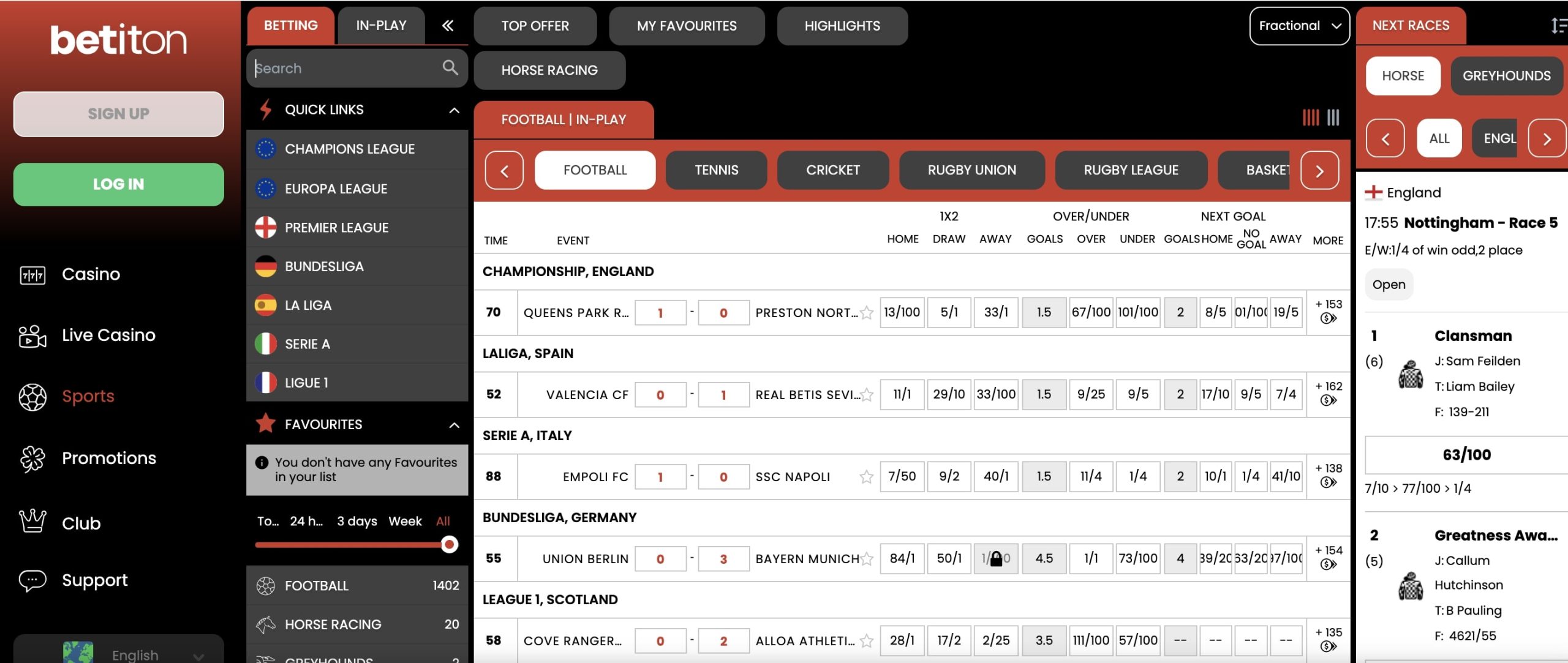The height and width of the screenshot is (663, 1568).
Task: Click the Club crown icon
Action: tap(32, 522)
